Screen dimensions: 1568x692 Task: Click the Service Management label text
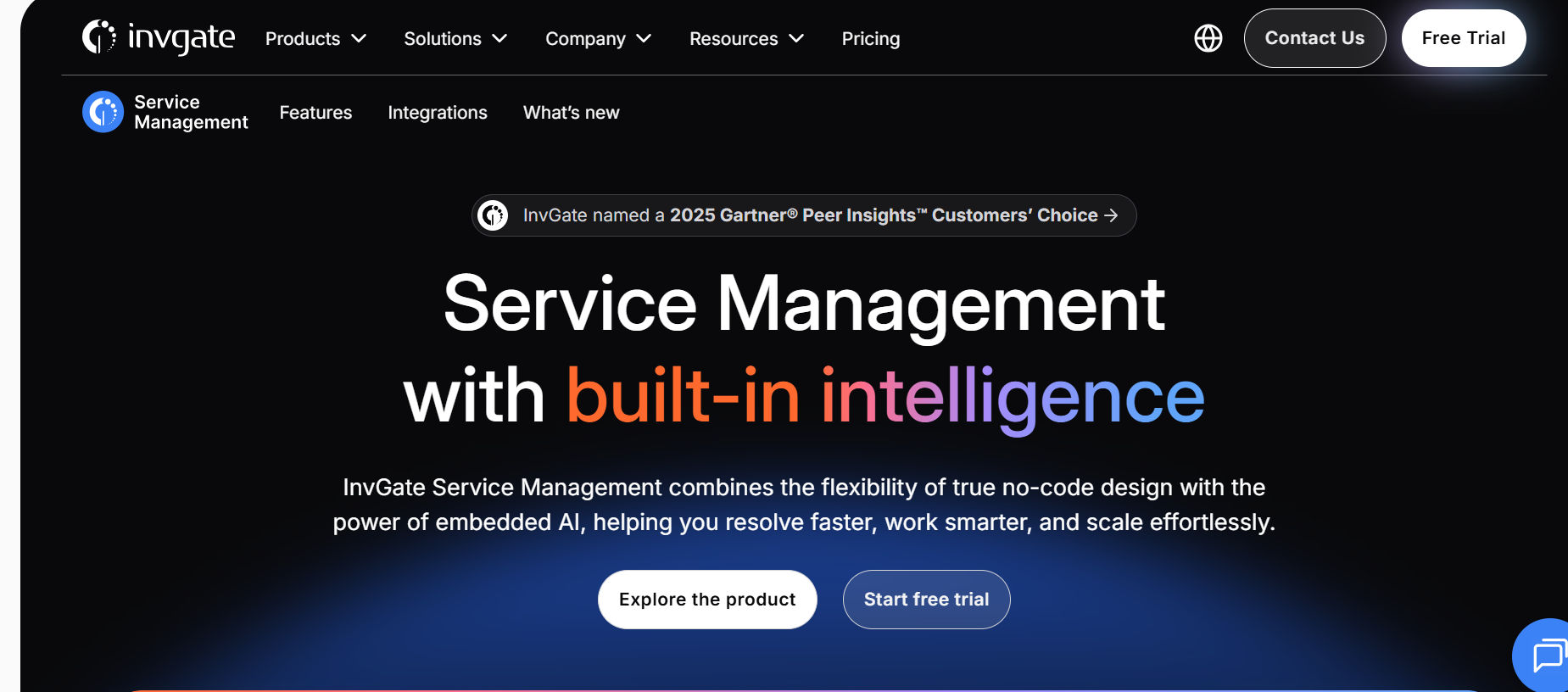[x=191, y=112]
